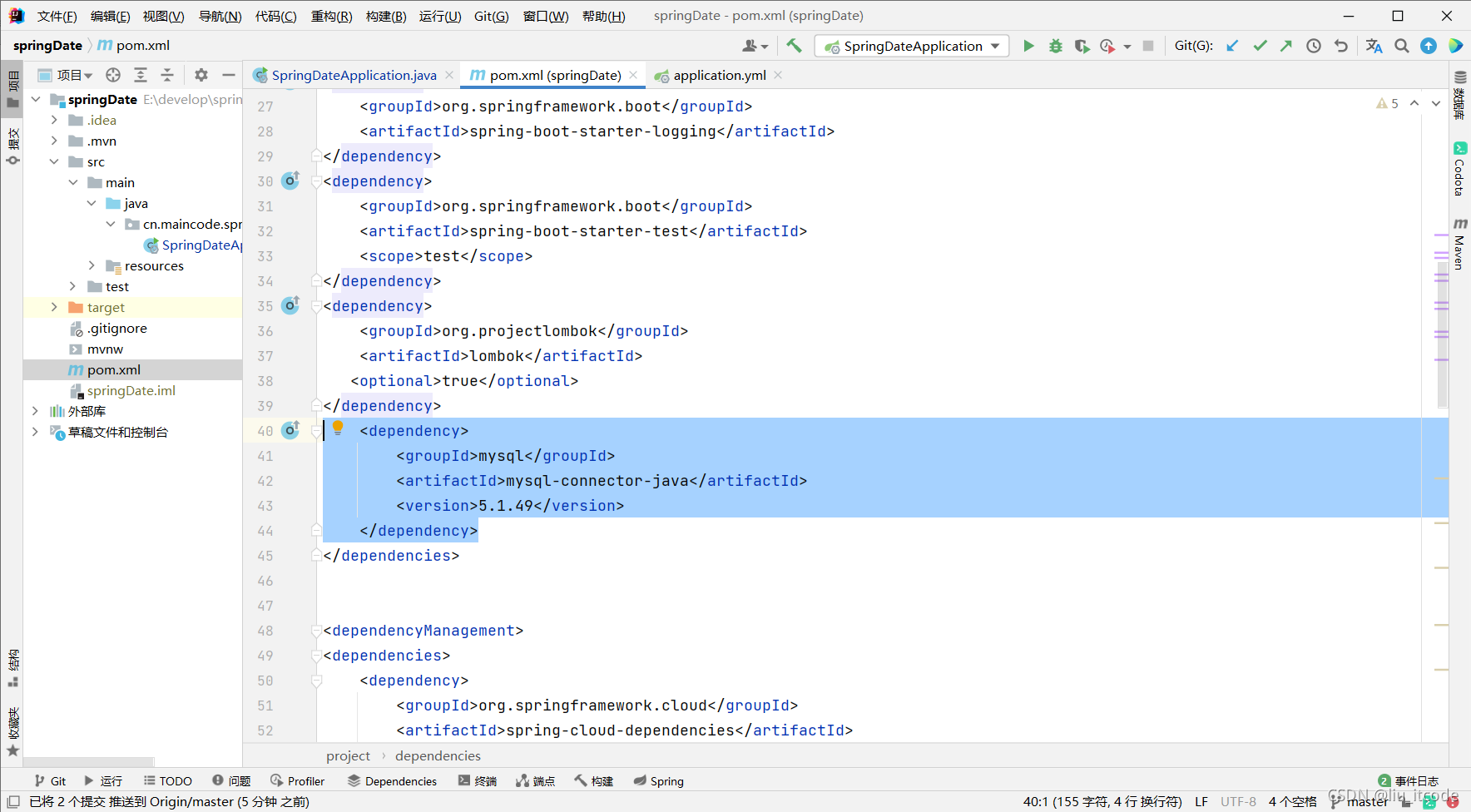Open the 重构(R) menu
The height and width of the screenshot is (812, 1471).
[x=331, y=16]
